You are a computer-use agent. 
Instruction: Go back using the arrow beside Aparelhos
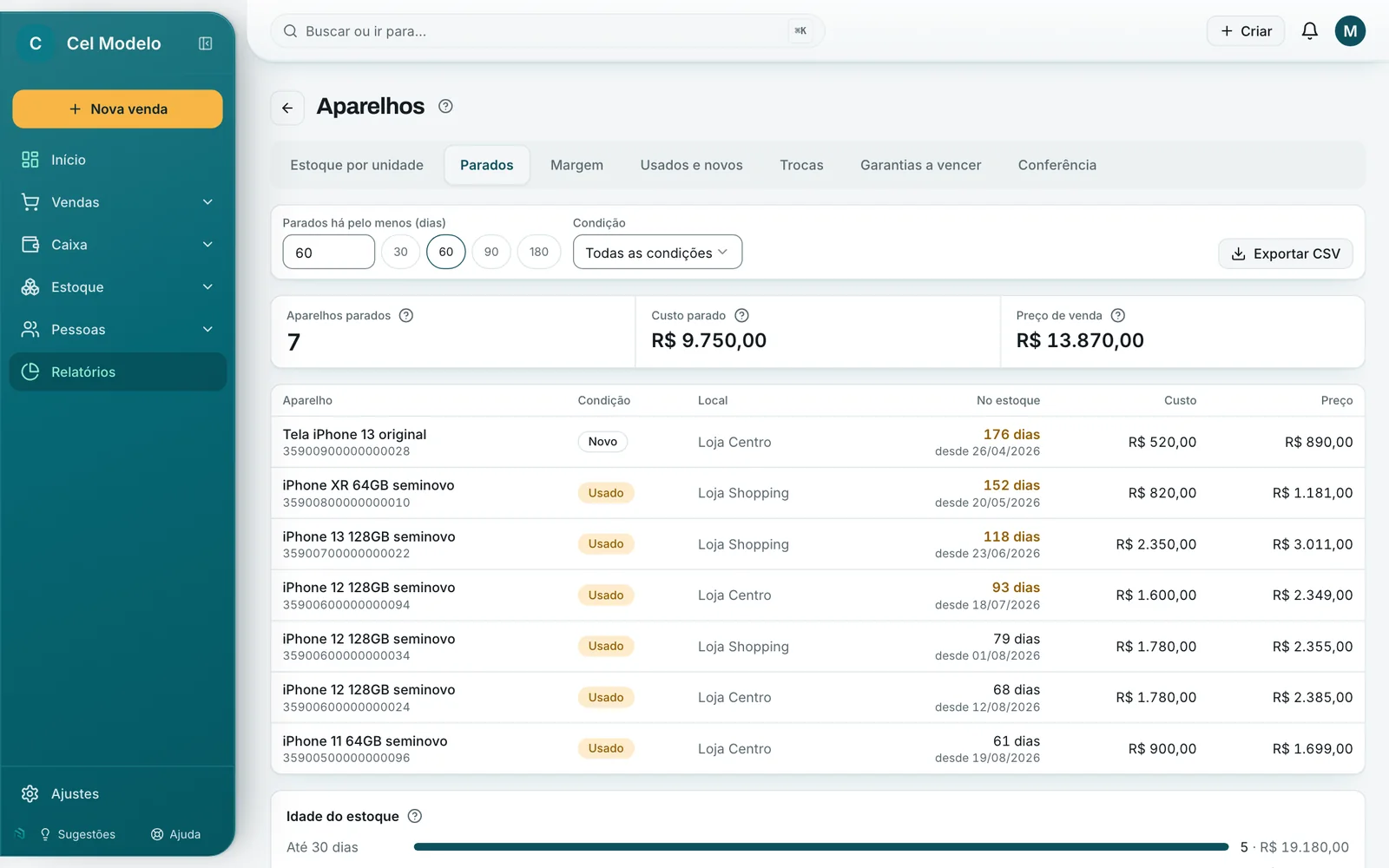(x=287, y=108)
